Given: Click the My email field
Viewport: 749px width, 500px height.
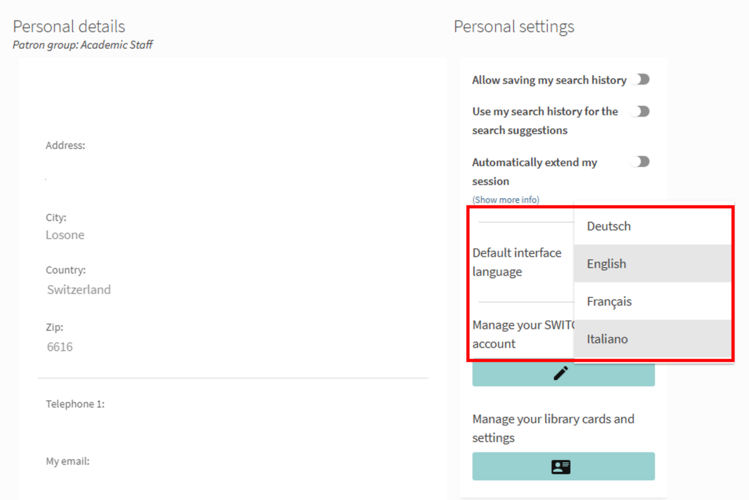Looking at the screenshot, I should click(67, 461).
